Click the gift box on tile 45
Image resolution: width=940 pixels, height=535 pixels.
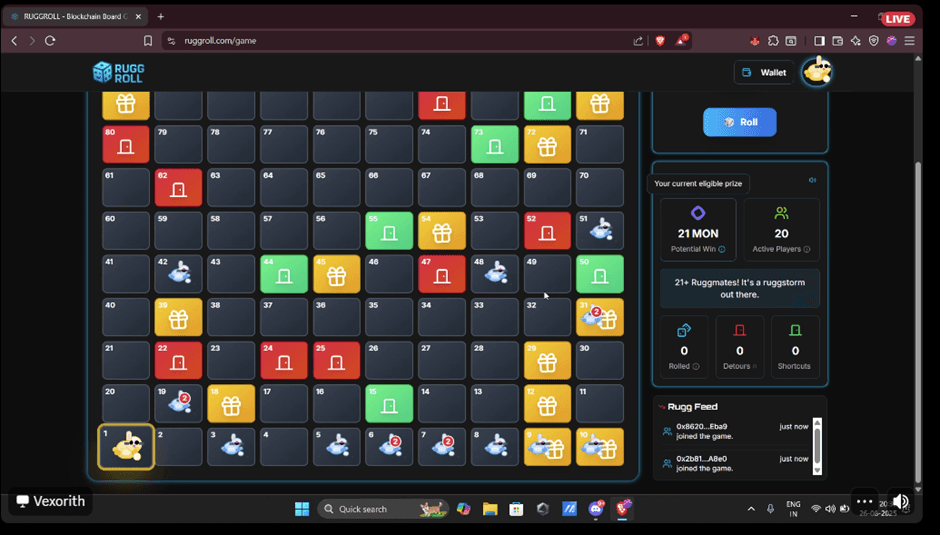pyautogui.click(x=336, y=274)
